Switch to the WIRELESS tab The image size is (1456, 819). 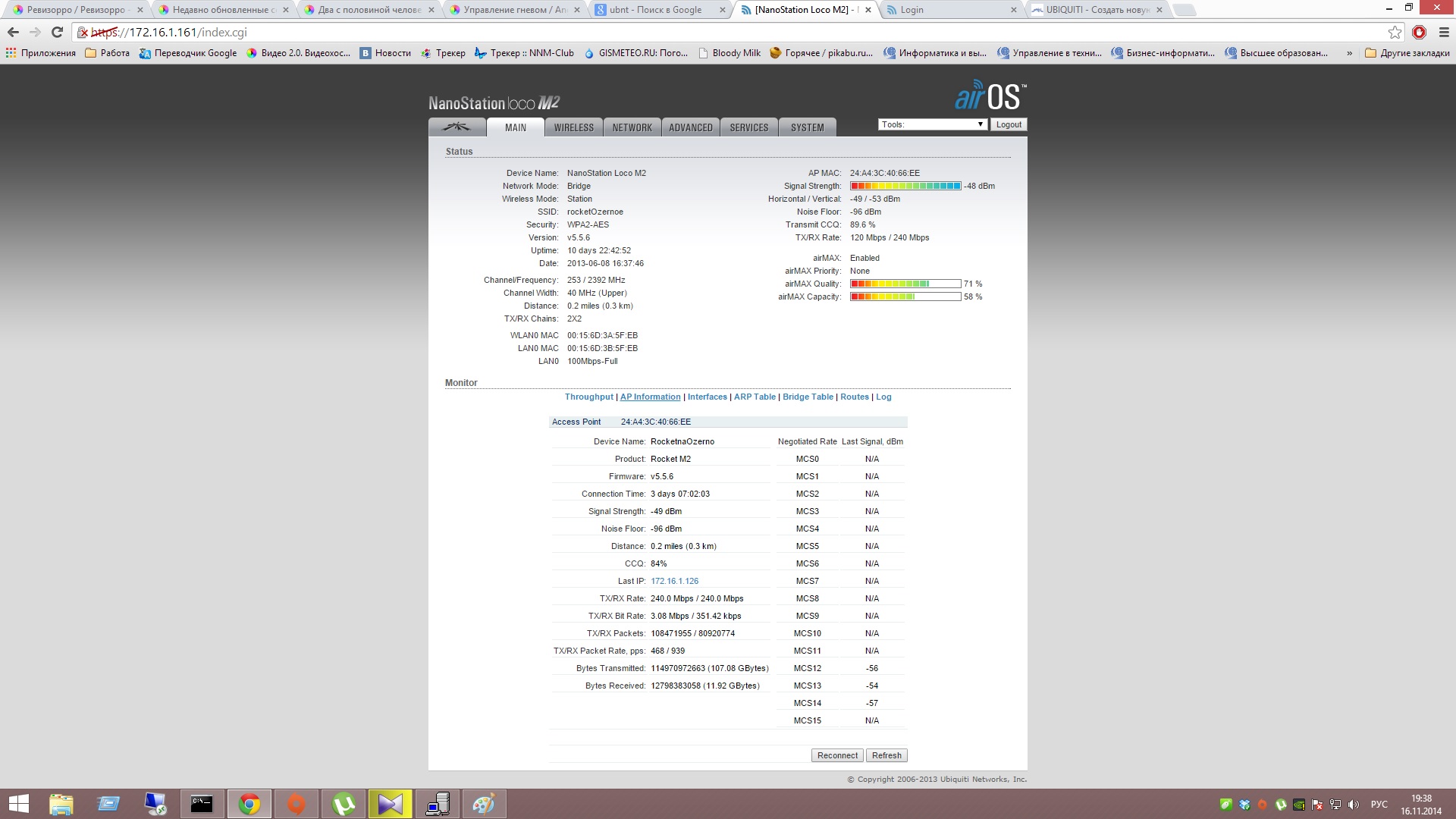(573, 127)
